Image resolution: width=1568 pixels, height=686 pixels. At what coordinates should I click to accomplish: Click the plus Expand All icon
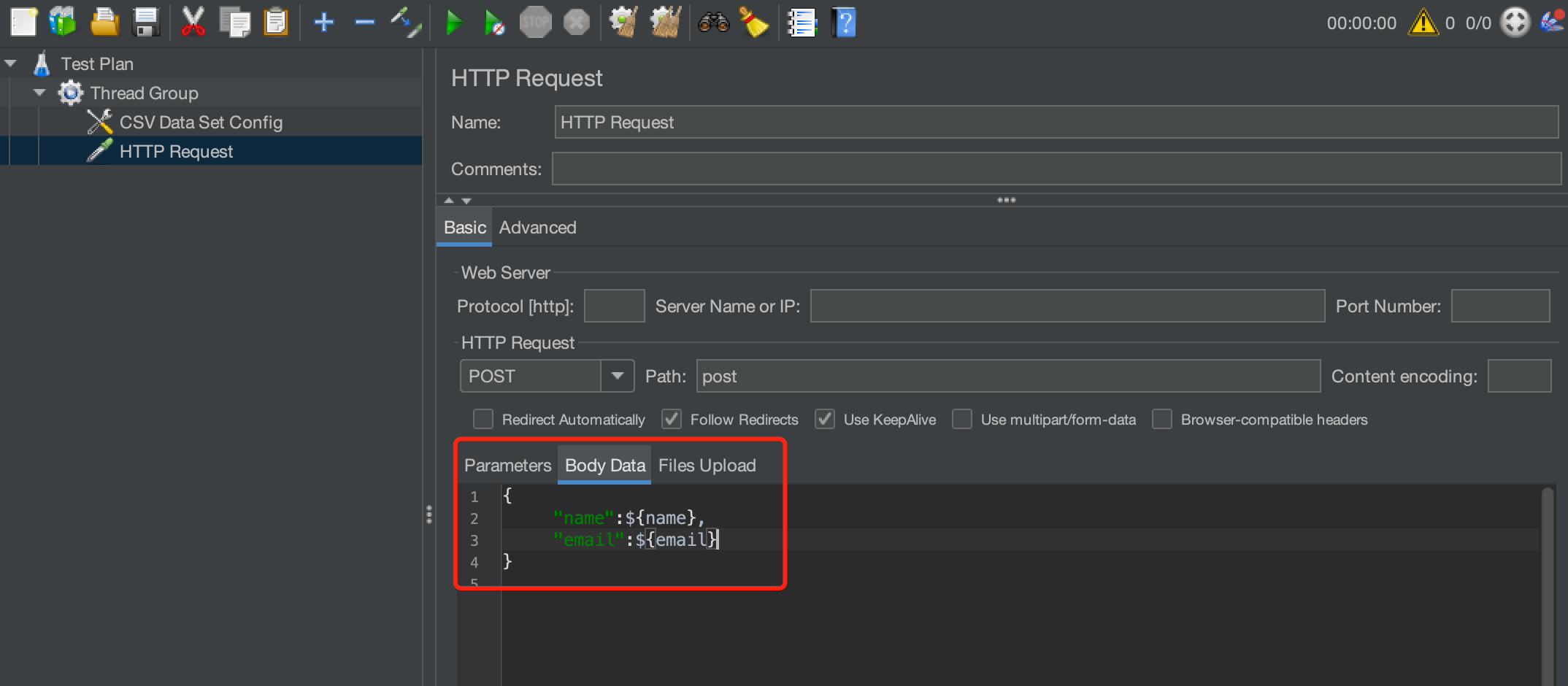tap(324, 22)
